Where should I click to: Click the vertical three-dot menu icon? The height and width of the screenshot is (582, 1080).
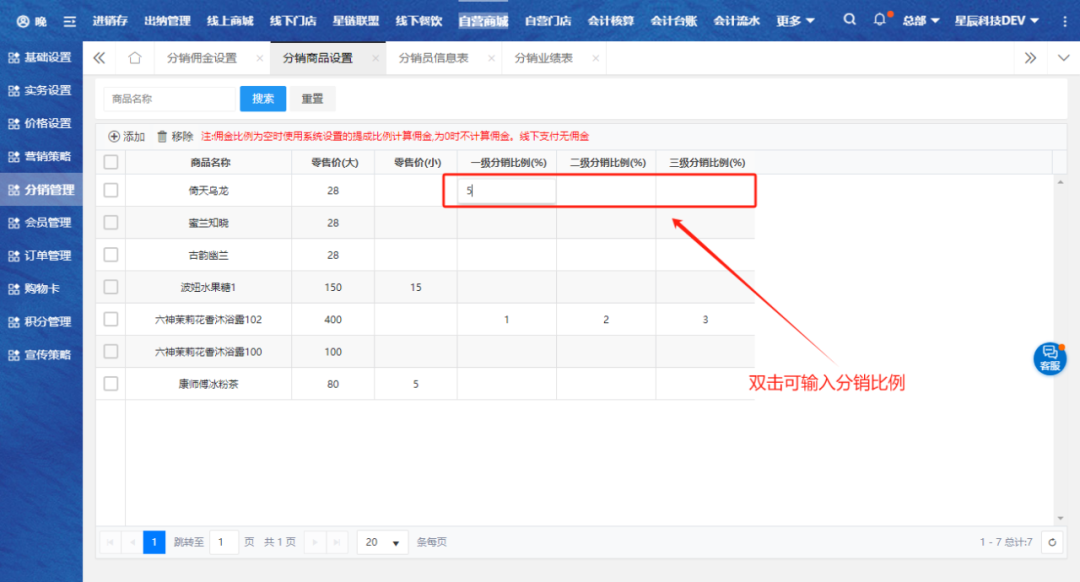pos(1064,21)
